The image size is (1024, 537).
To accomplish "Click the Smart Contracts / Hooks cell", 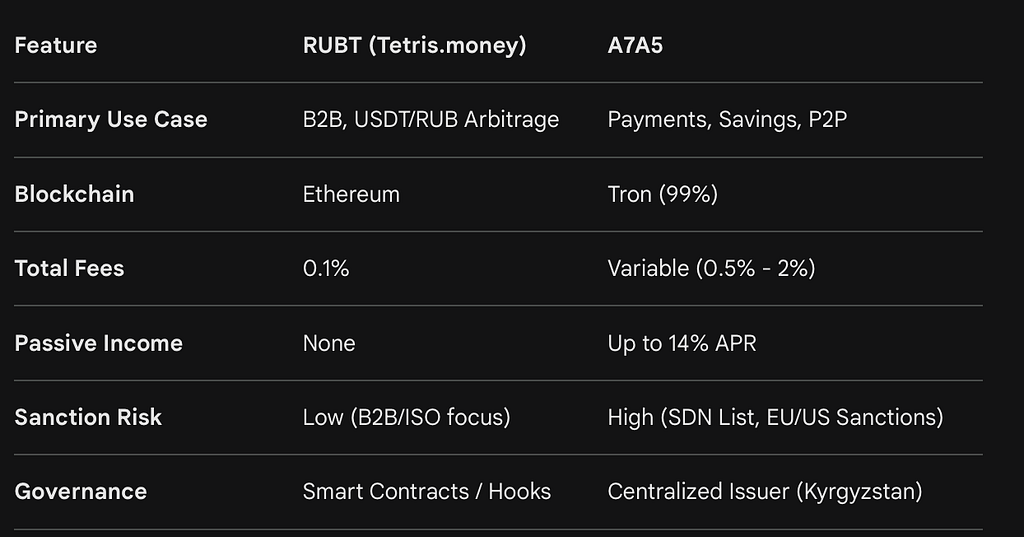I will 426,492.
